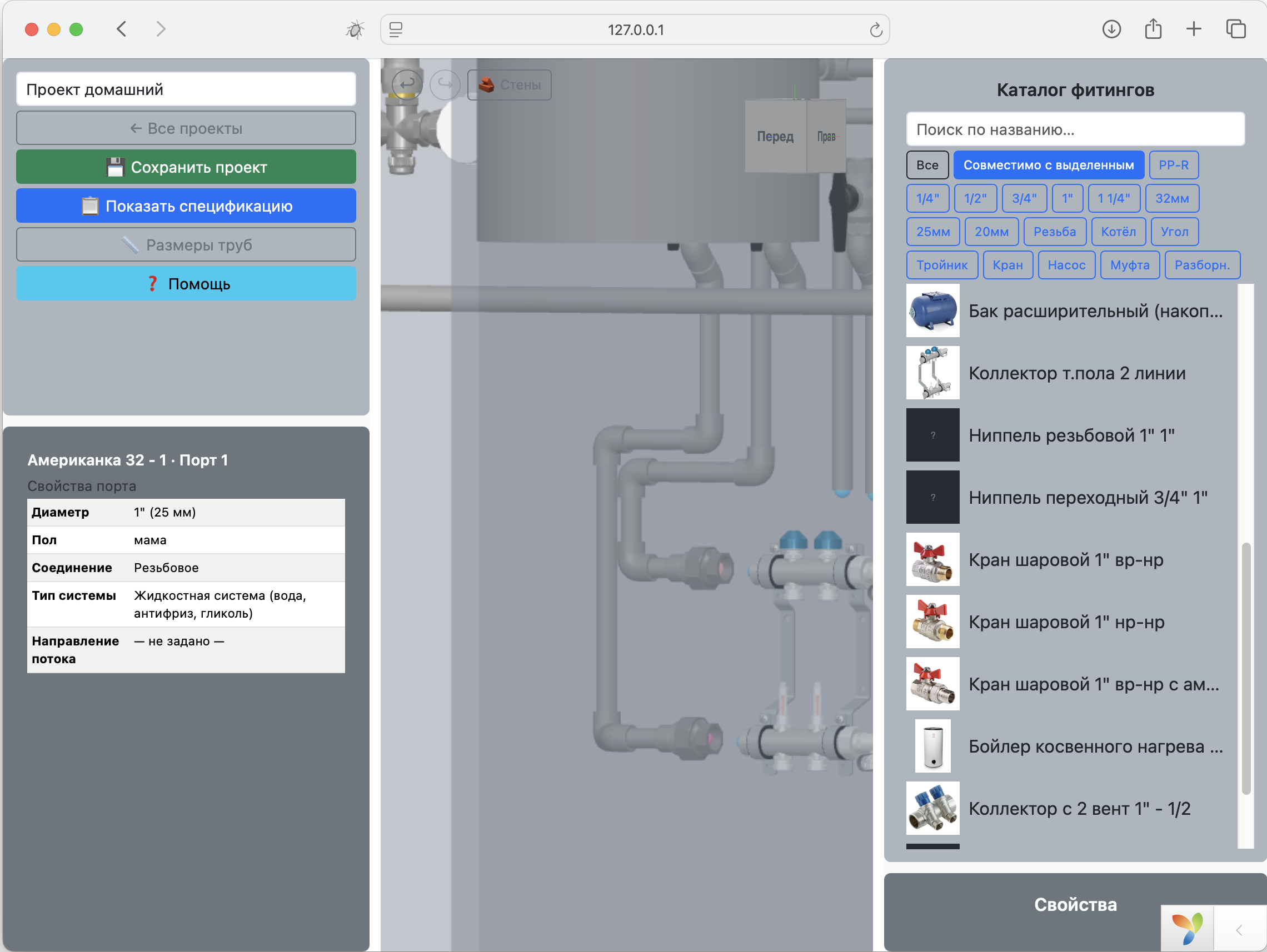Select Бойлер косвенного нагрева boiler icon
Image resolution: width=1267 pixels, height=952 pixels.
pos(932,746)
